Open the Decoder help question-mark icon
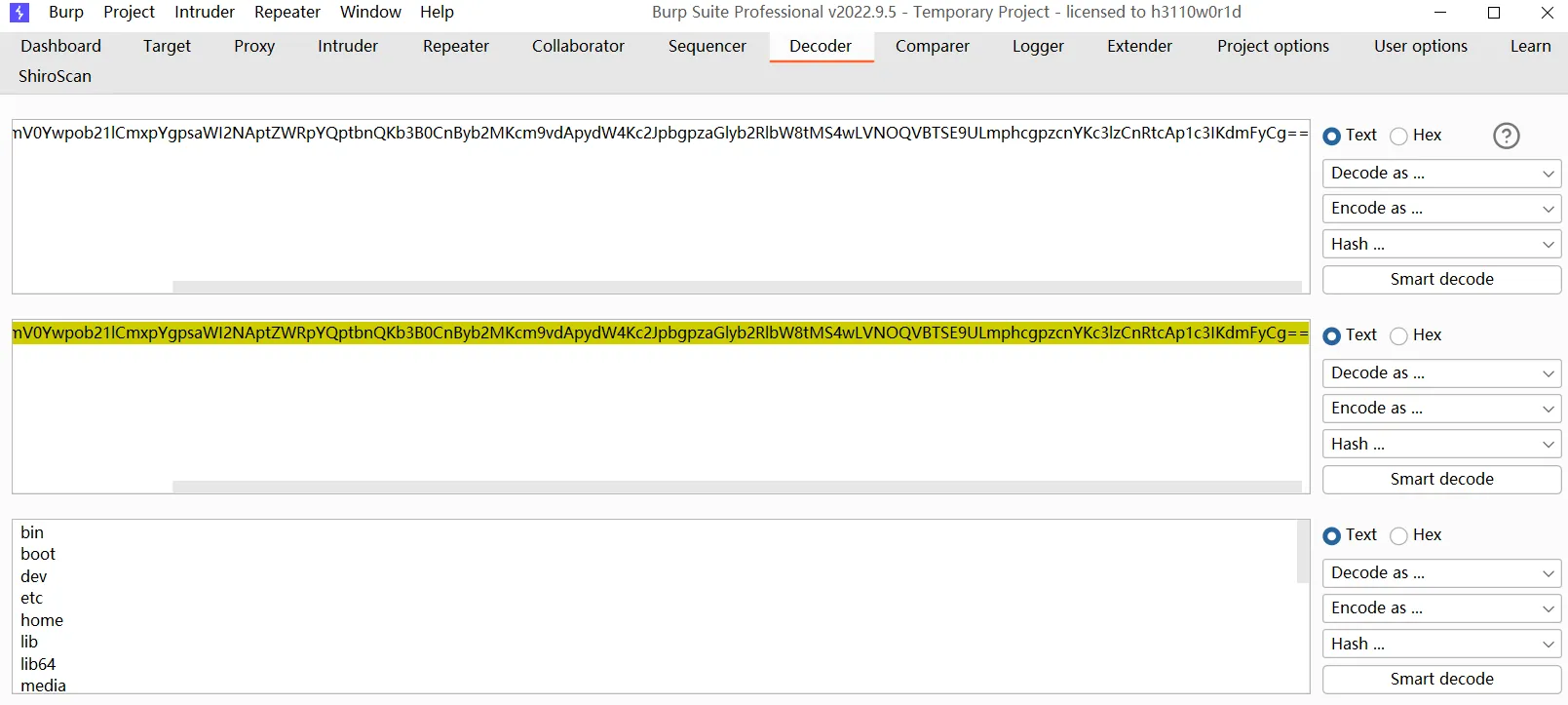Image resolution: width=1568 pixels, height=705 pixels. coord(1507,136)
